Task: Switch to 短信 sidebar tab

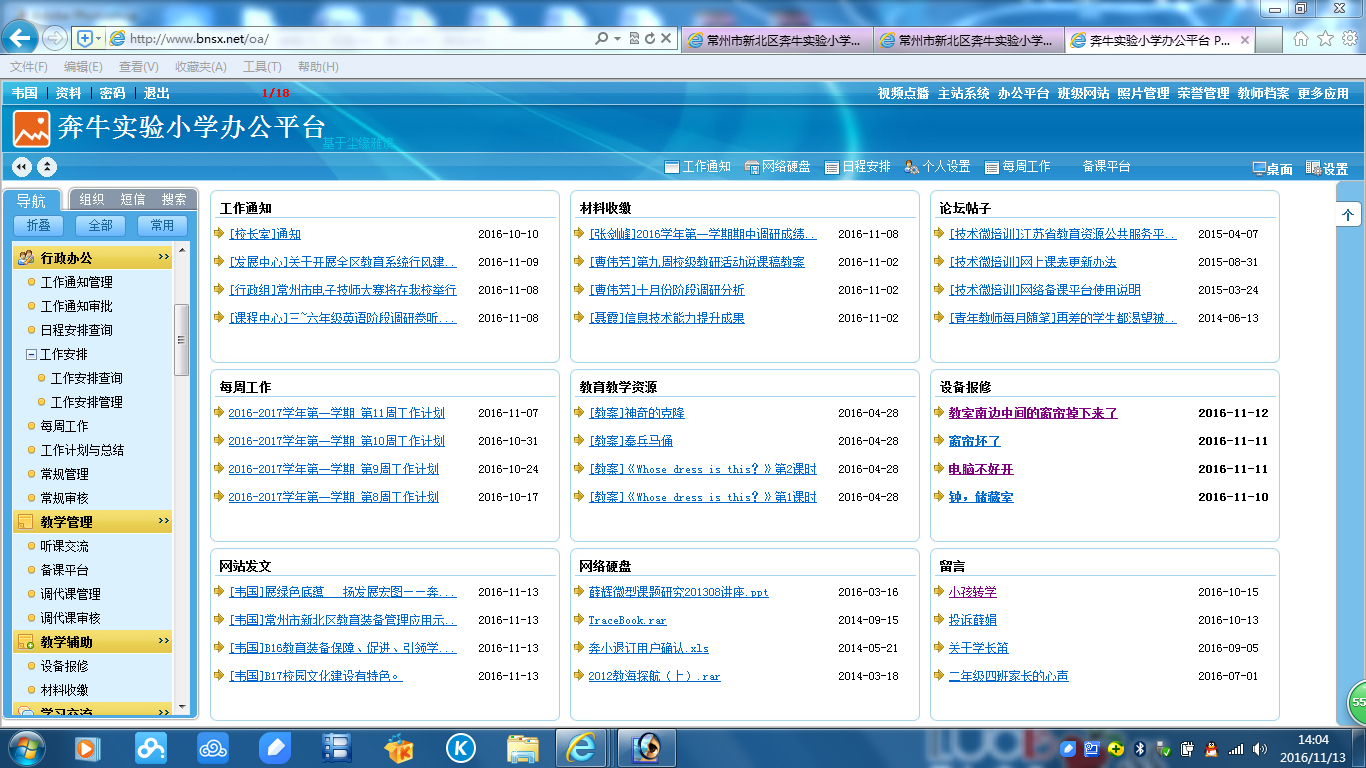Action: pos(132,199)
